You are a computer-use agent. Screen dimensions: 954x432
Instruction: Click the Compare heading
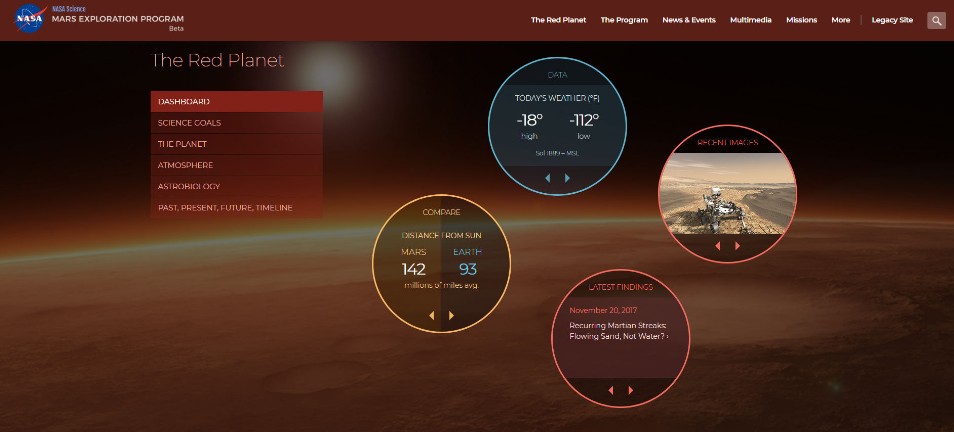[442, 212]
